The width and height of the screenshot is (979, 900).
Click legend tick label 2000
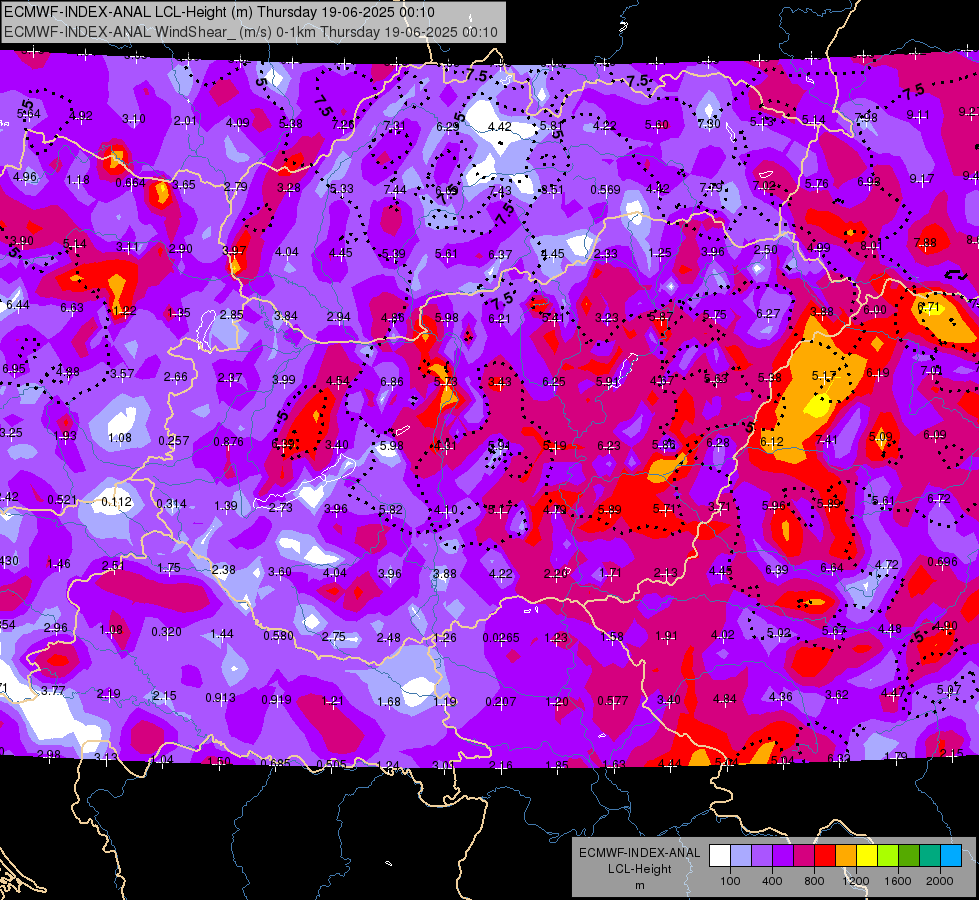click(939, 881)
